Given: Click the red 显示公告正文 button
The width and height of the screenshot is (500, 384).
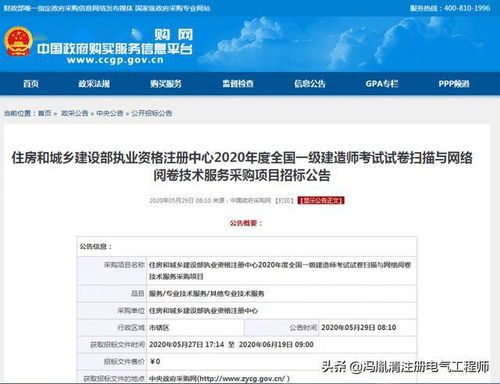Looking at the screenshot, I should tap(321, 200).
